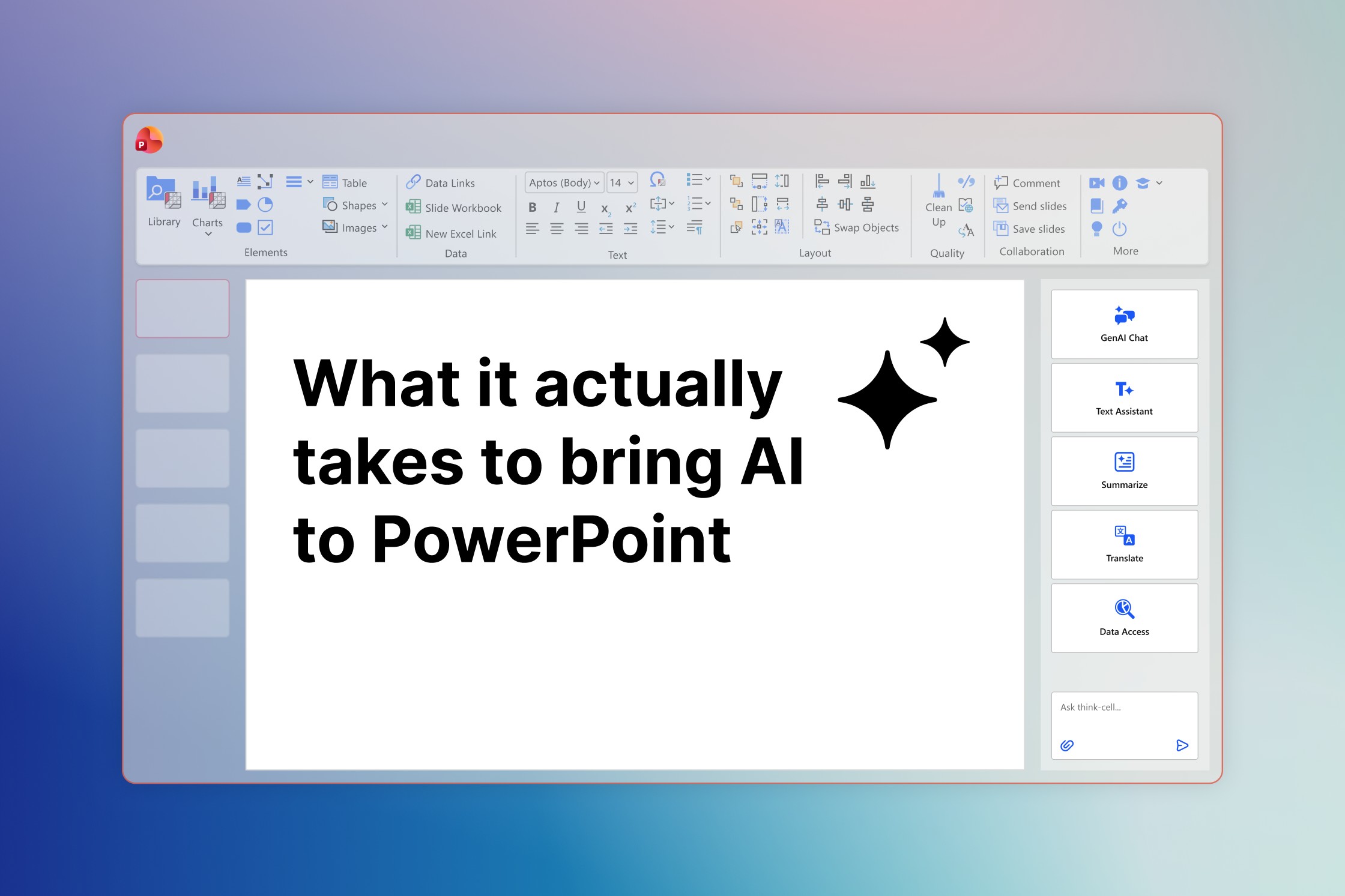1345x896 pixels.
Task: Open the Data Access card
Action: coord(1125,619)
